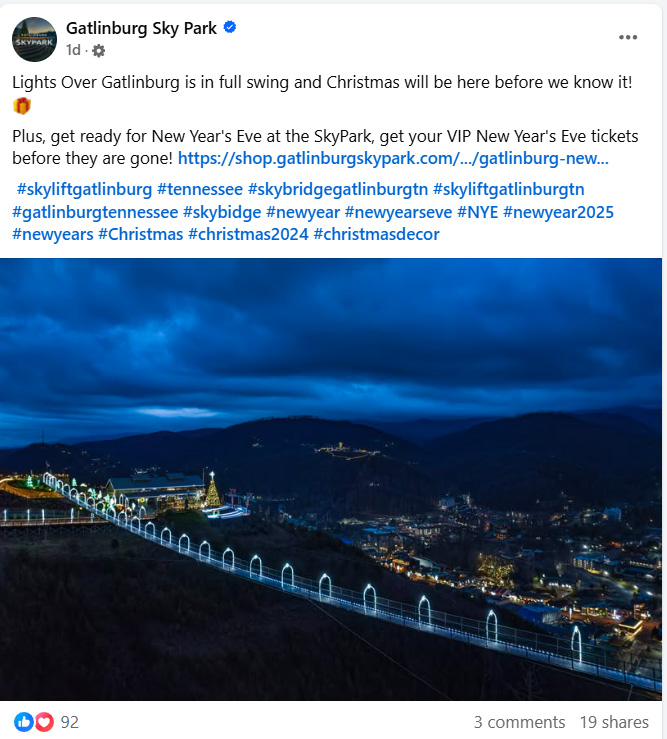Click the Gatlinburg Sky Park profile picture
This screenshot has height=739, width=667.
(34, 40)
